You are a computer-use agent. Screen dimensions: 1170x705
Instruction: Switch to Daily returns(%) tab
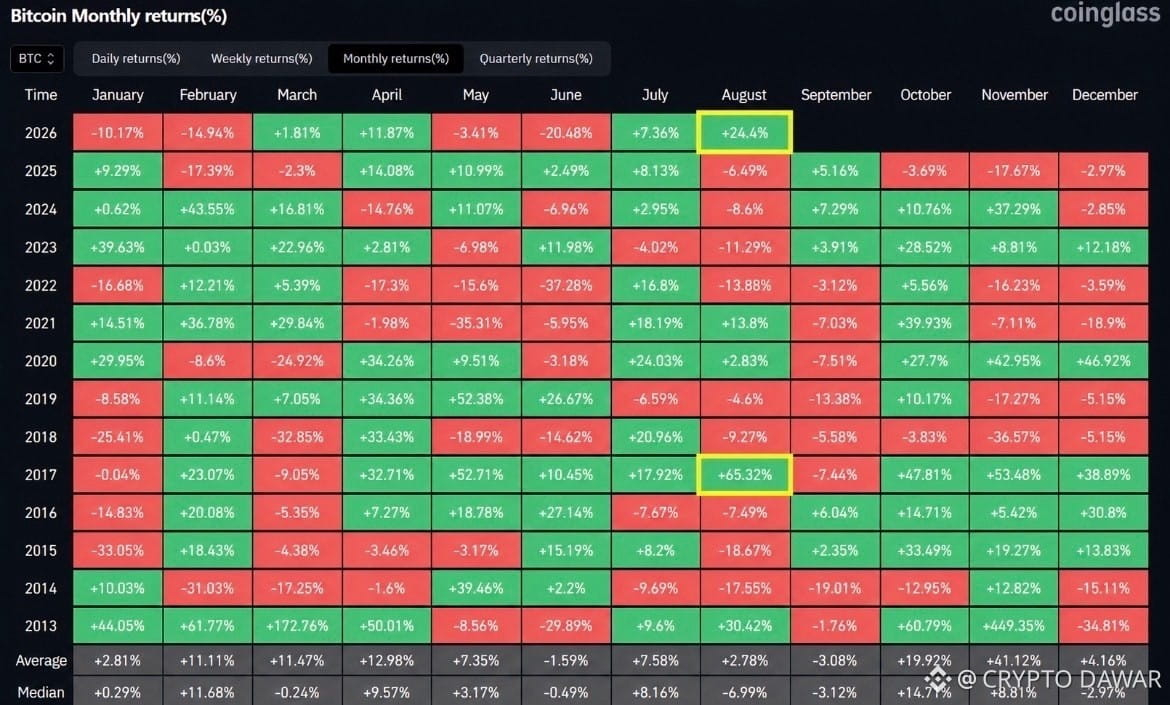coord(136,59)
